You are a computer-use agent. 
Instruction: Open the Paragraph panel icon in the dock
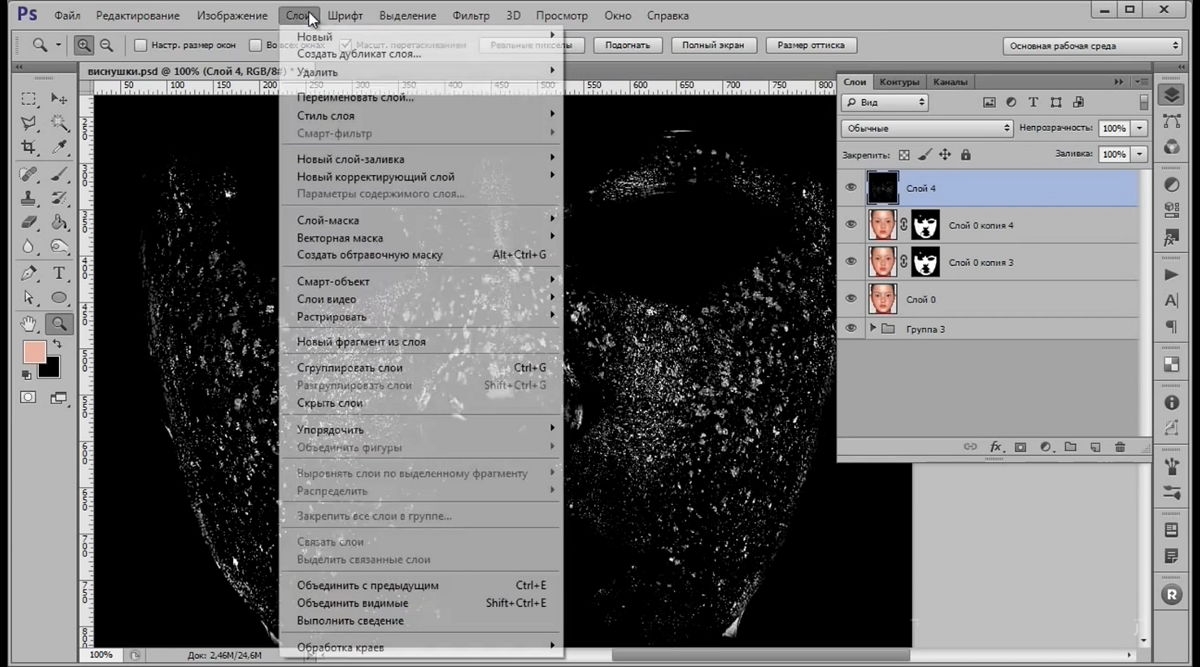click(x=1171, y=327)
